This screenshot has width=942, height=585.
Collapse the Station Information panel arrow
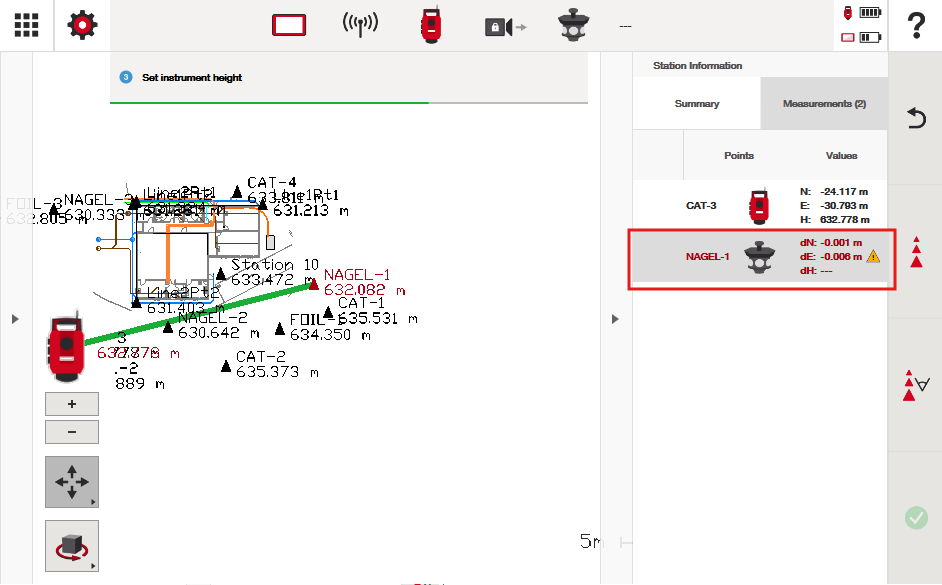coord(615,319)
